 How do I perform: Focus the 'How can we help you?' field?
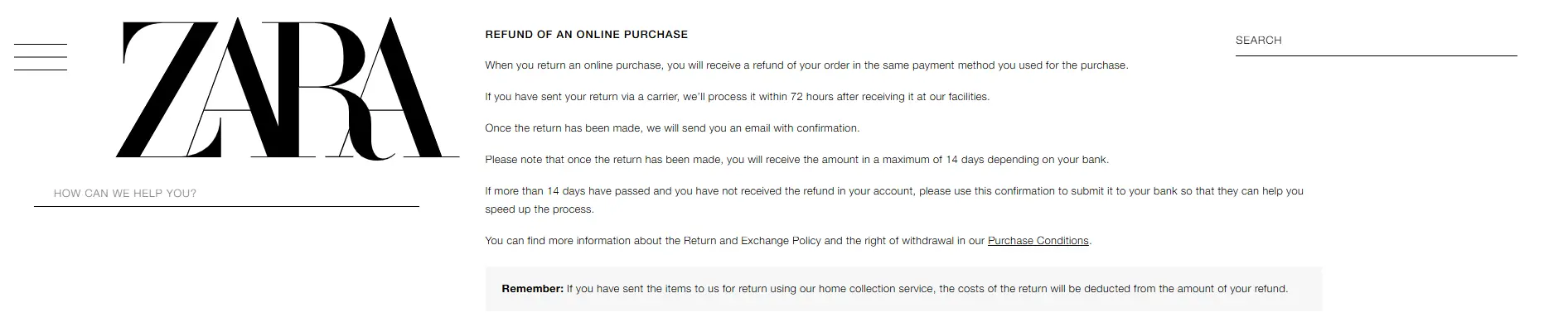(226, 194)
